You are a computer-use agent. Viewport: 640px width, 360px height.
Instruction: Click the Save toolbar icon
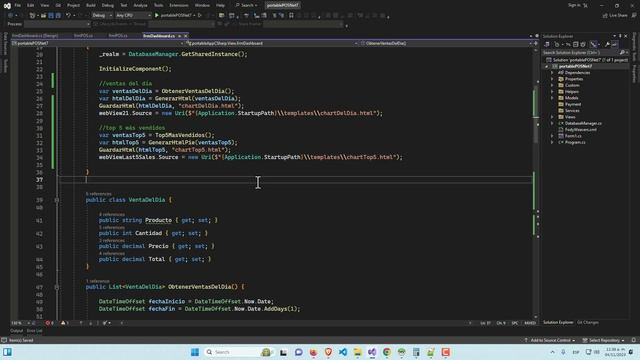pos(51,16)
